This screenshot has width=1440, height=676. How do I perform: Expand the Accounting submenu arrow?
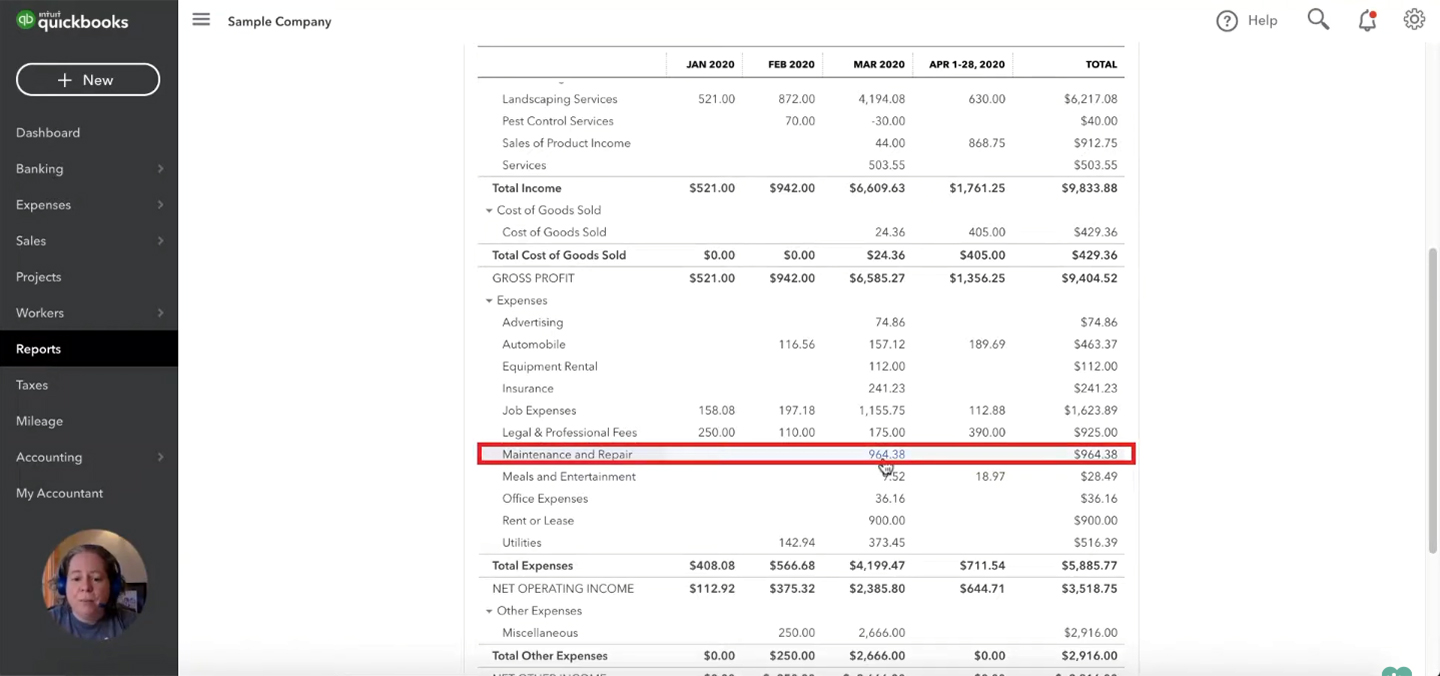160,457
